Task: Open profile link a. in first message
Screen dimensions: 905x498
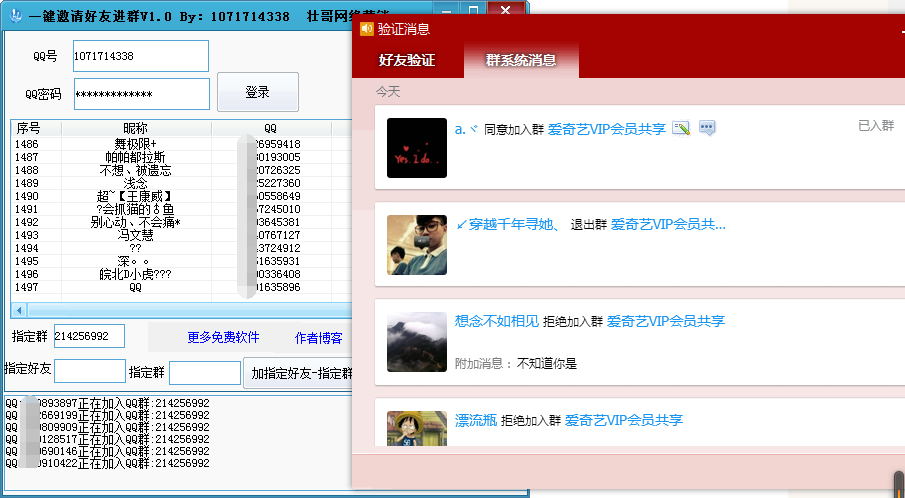Action: (465, 129)
